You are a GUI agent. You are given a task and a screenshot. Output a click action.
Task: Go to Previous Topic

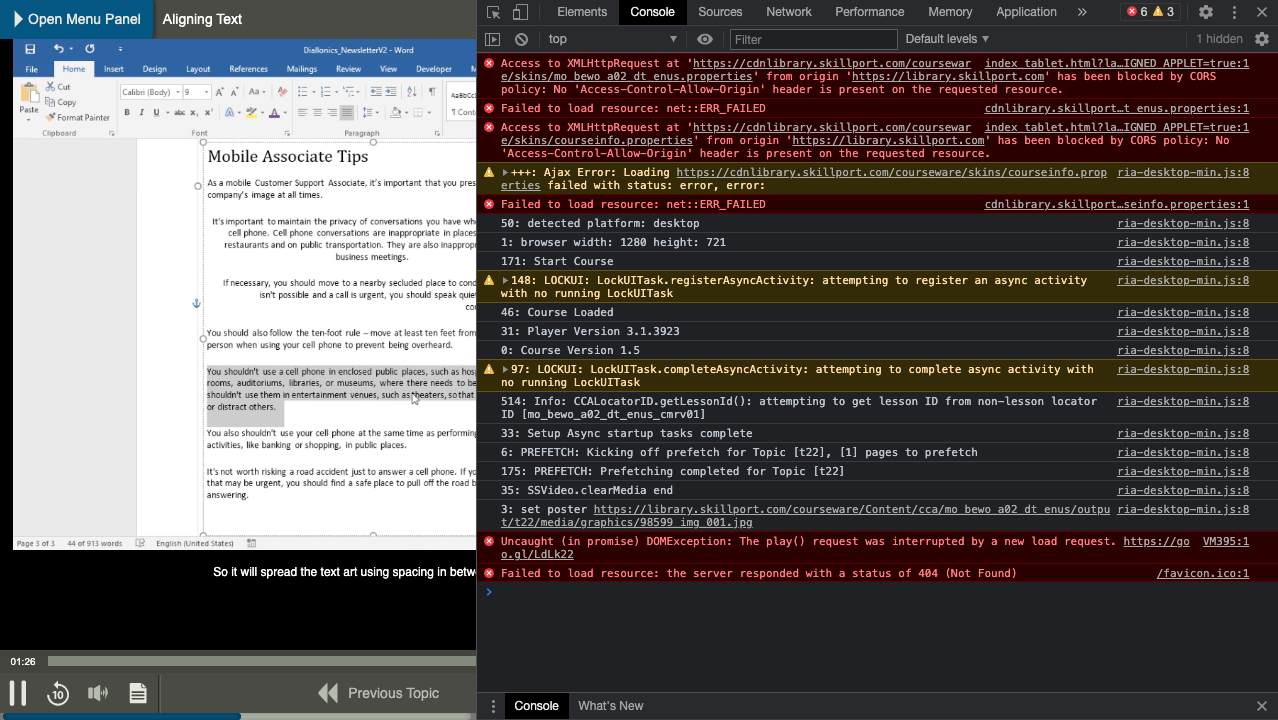379,693
